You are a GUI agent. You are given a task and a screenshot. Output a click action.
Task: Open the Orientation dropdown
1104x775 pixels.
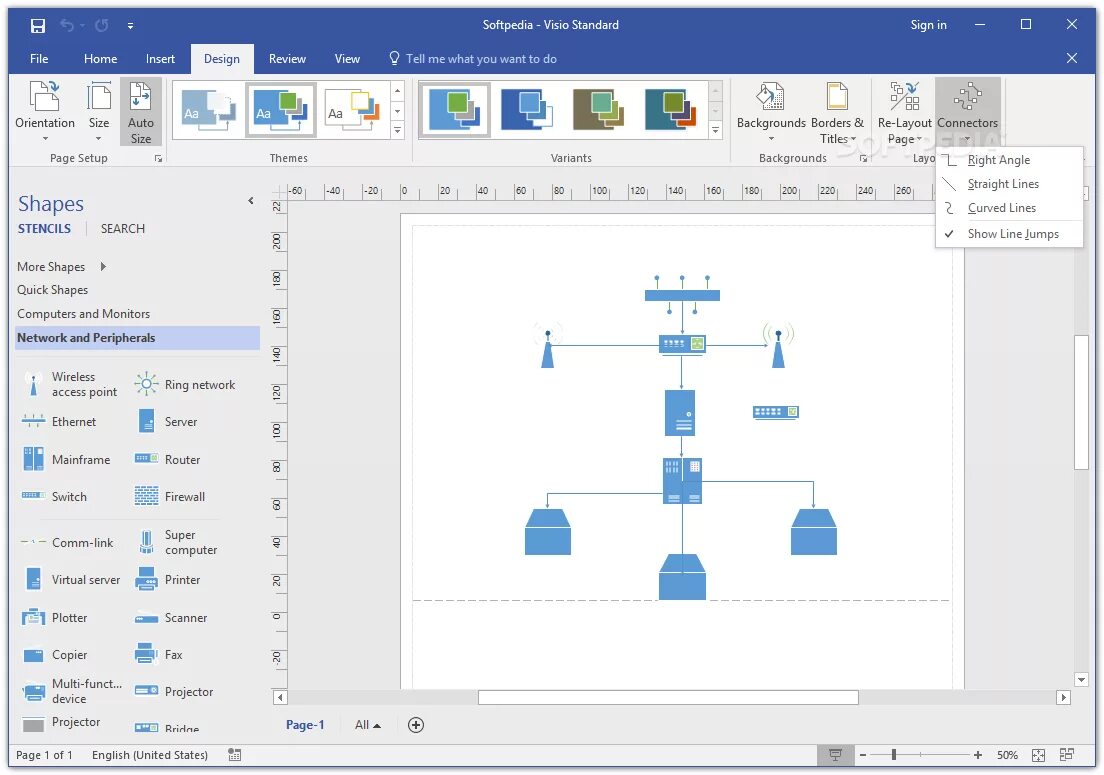pos(45,112)
